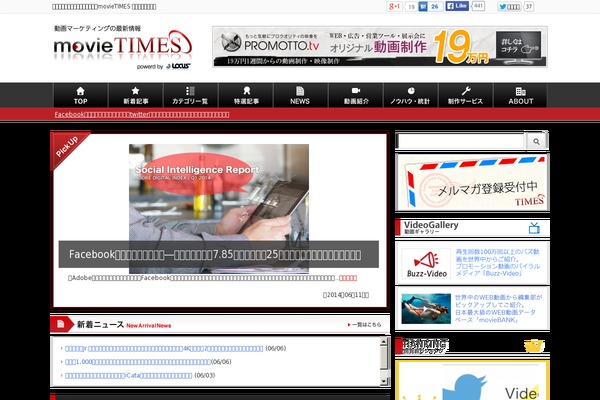Open the Buzz-Video description link

click(x=497, y=263)
